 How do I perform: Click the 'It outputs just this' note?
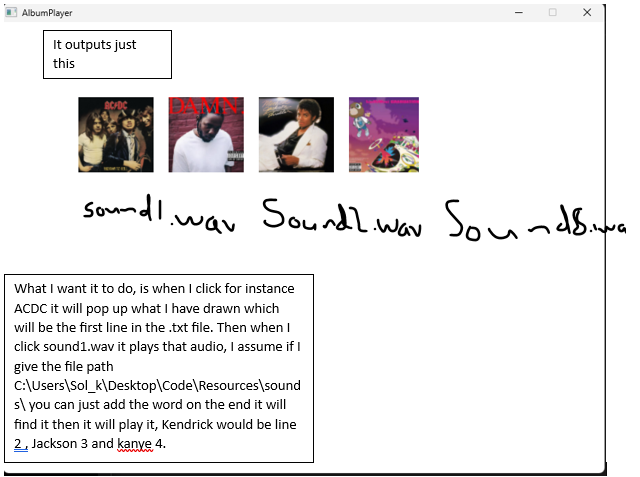tap(107, 54)
